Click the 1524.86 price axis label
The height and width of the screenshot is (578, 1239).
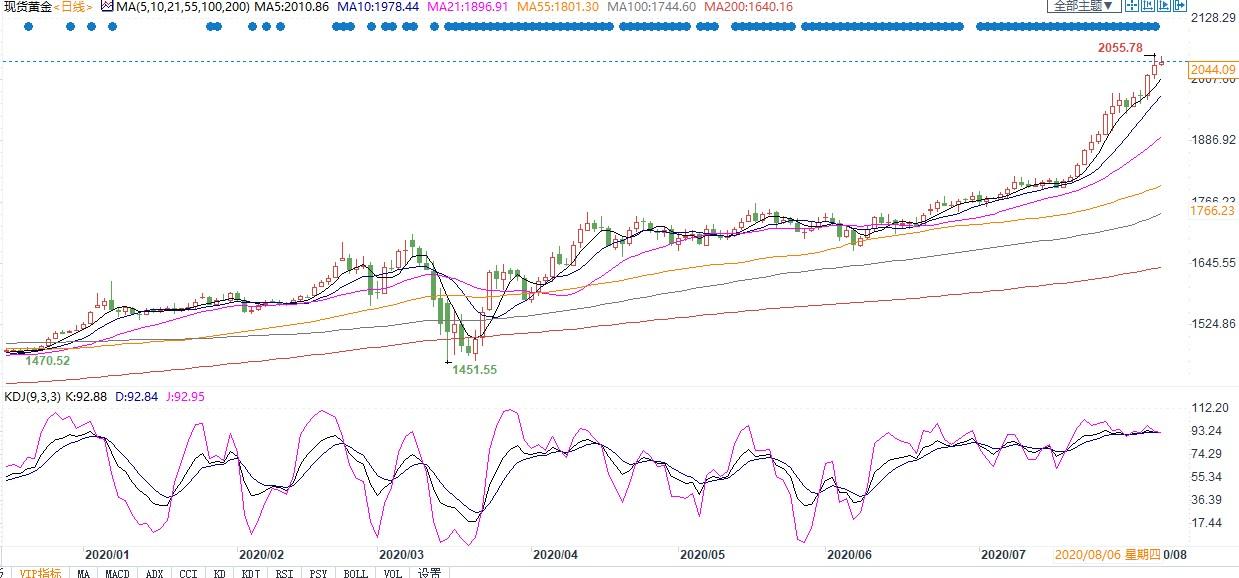click(x=1212, y=324)
